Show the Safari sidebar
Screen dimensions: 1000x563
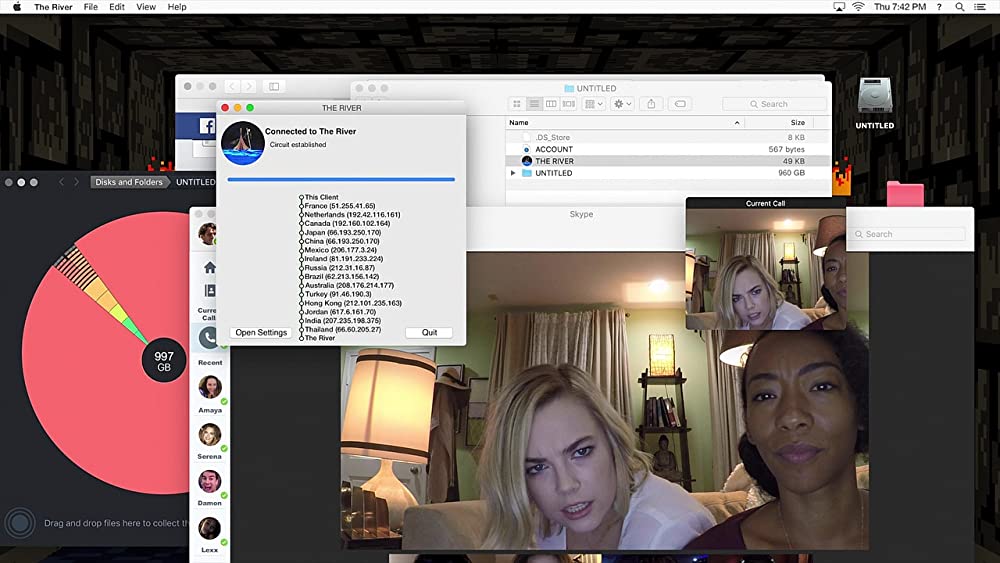pyautogui.click(x=274, y=87)
